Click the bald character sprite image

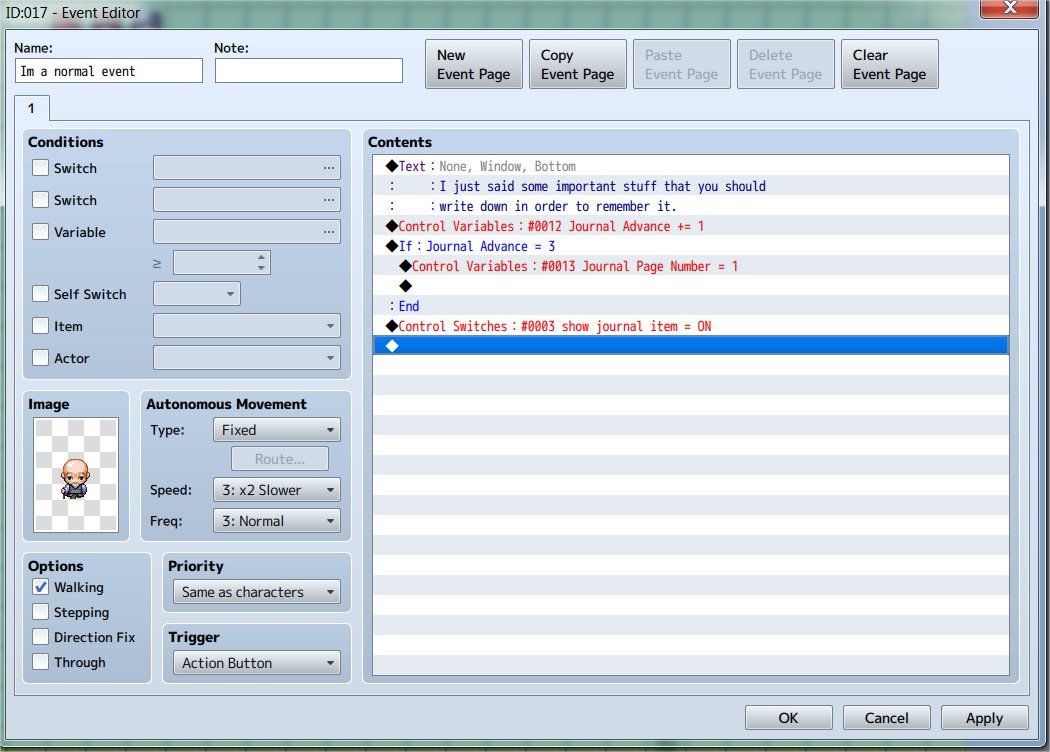pyautogui.click(x=76, y=475)
